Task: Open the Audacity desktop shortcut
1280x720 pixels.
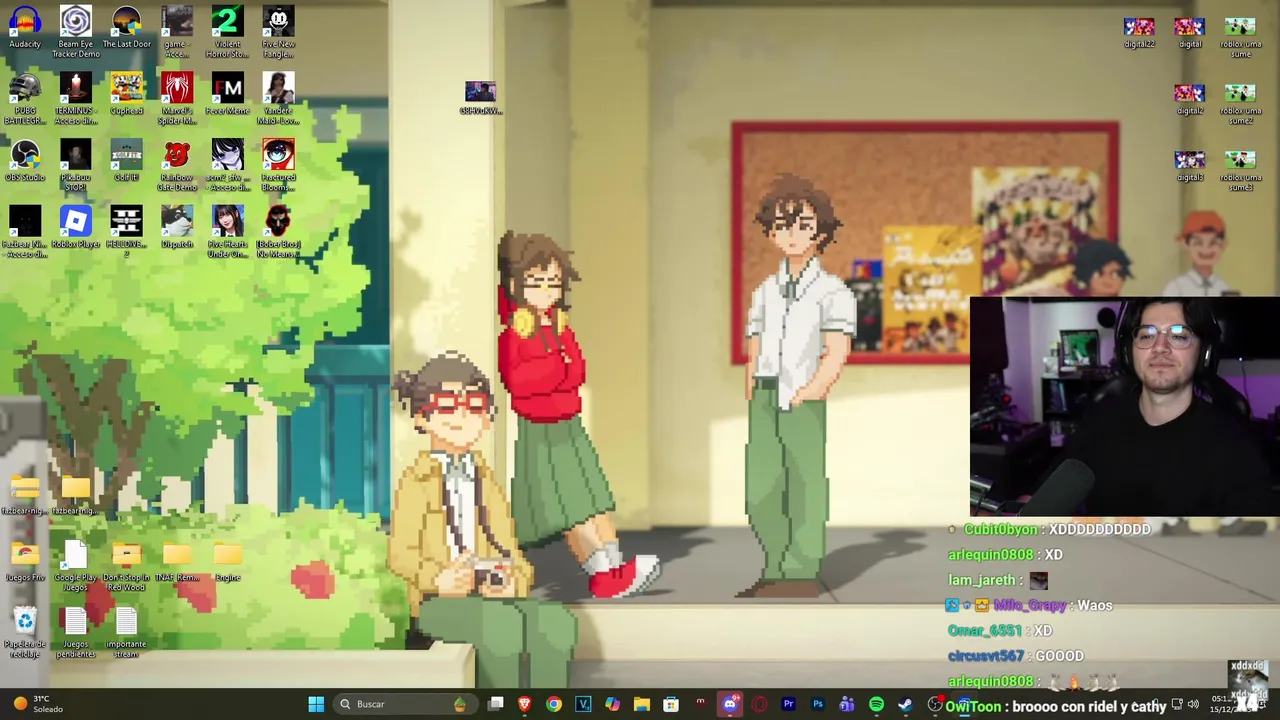Action: point(25,28)
